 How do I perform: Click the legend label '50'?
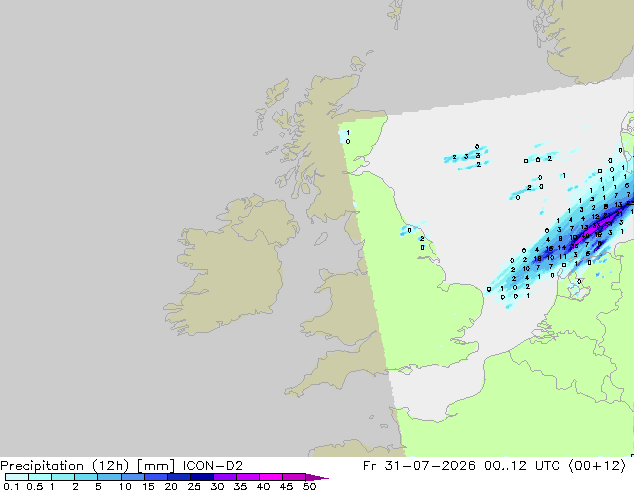309,486
